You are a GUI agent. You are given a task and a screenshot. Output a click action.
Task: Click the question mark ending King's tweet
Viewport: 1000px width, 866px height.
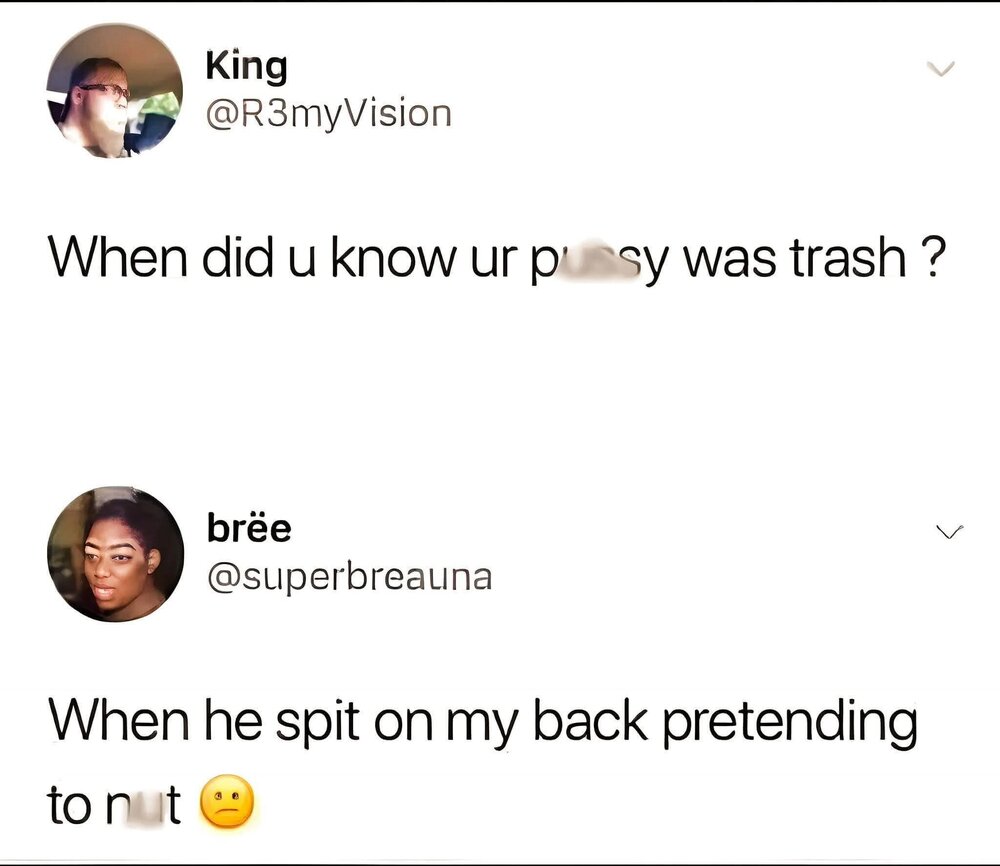click(x=928, y=260)
